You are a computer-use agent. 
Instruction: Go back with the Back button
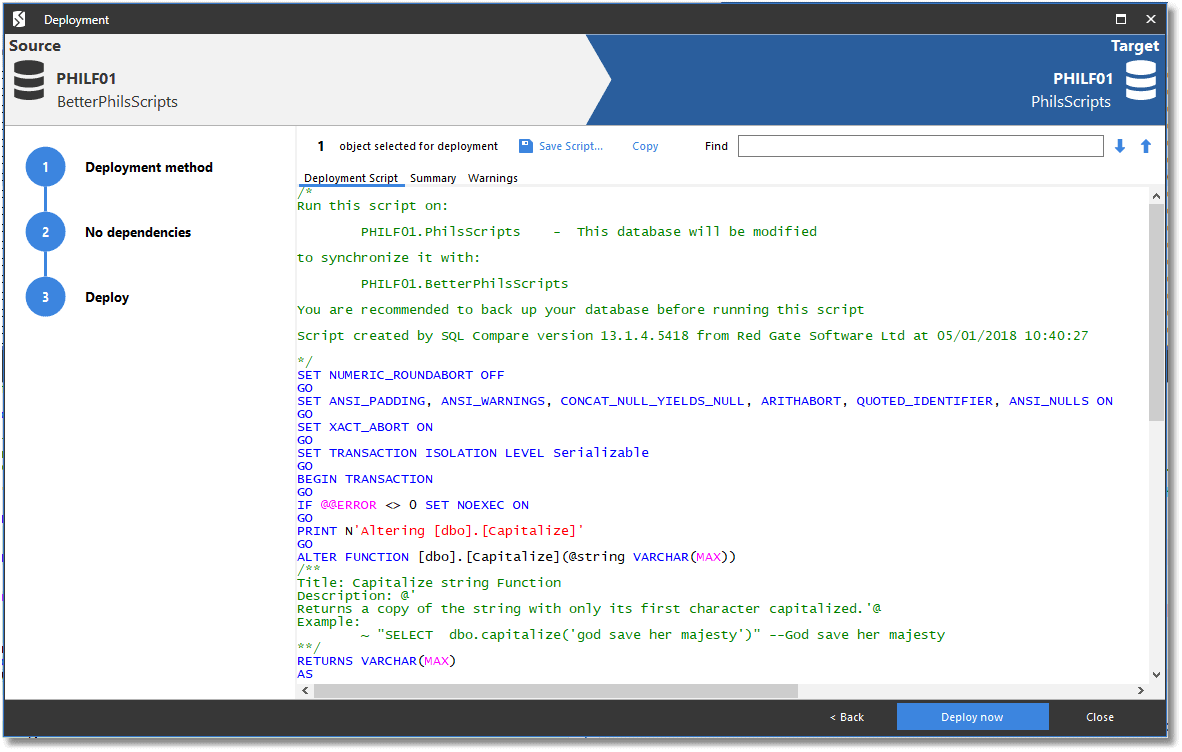tap(847, 717)
